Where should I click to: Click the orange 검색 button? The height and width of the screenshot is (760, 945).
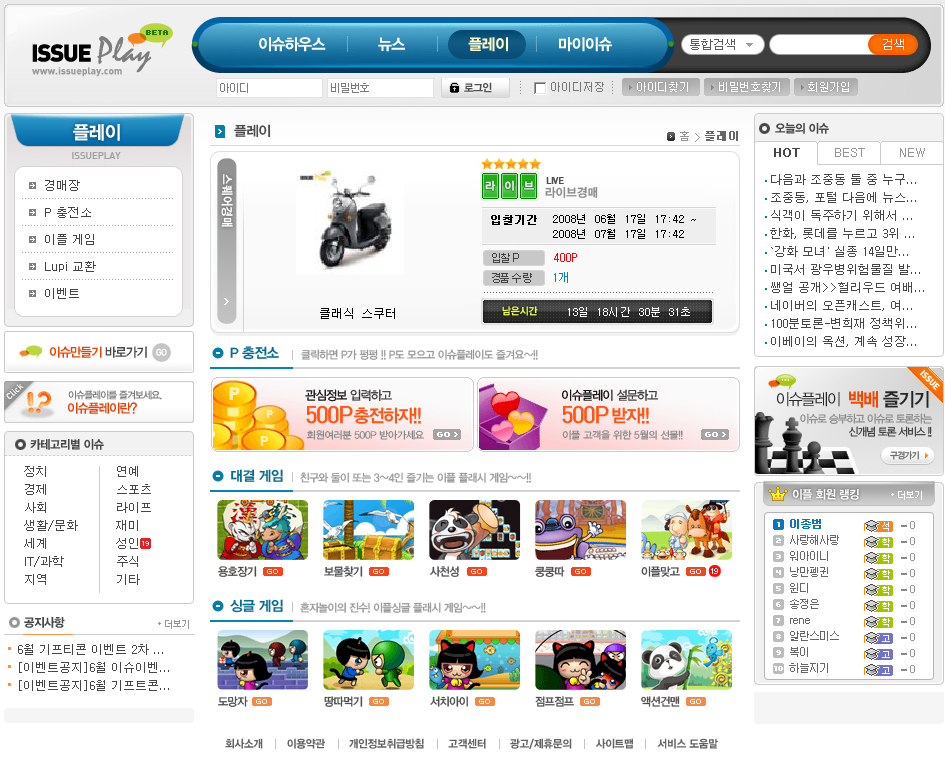pos(893,44)
